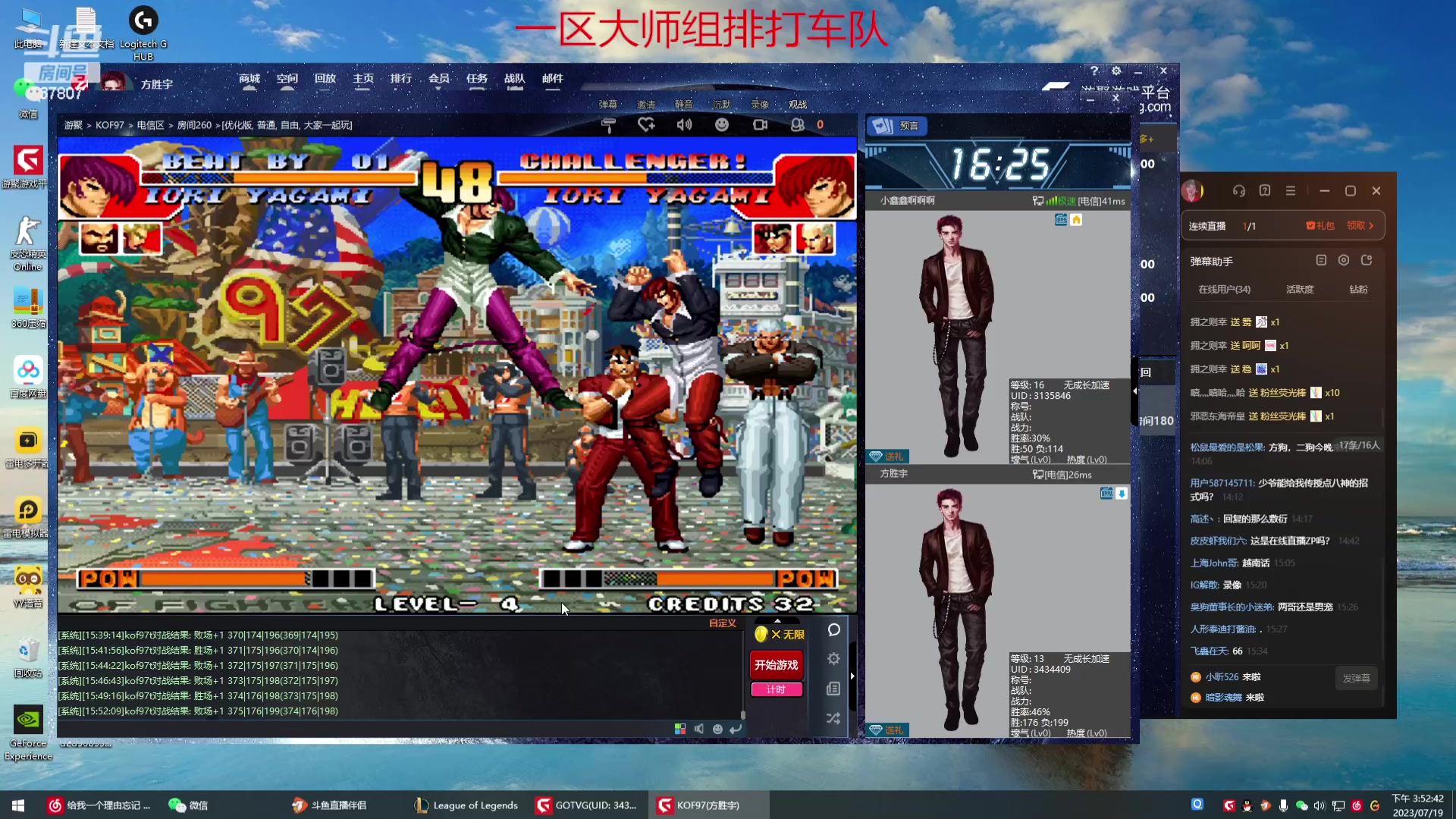Send chat with the return arrow icon
1456x819 pixels.
(x=736, y=729)
